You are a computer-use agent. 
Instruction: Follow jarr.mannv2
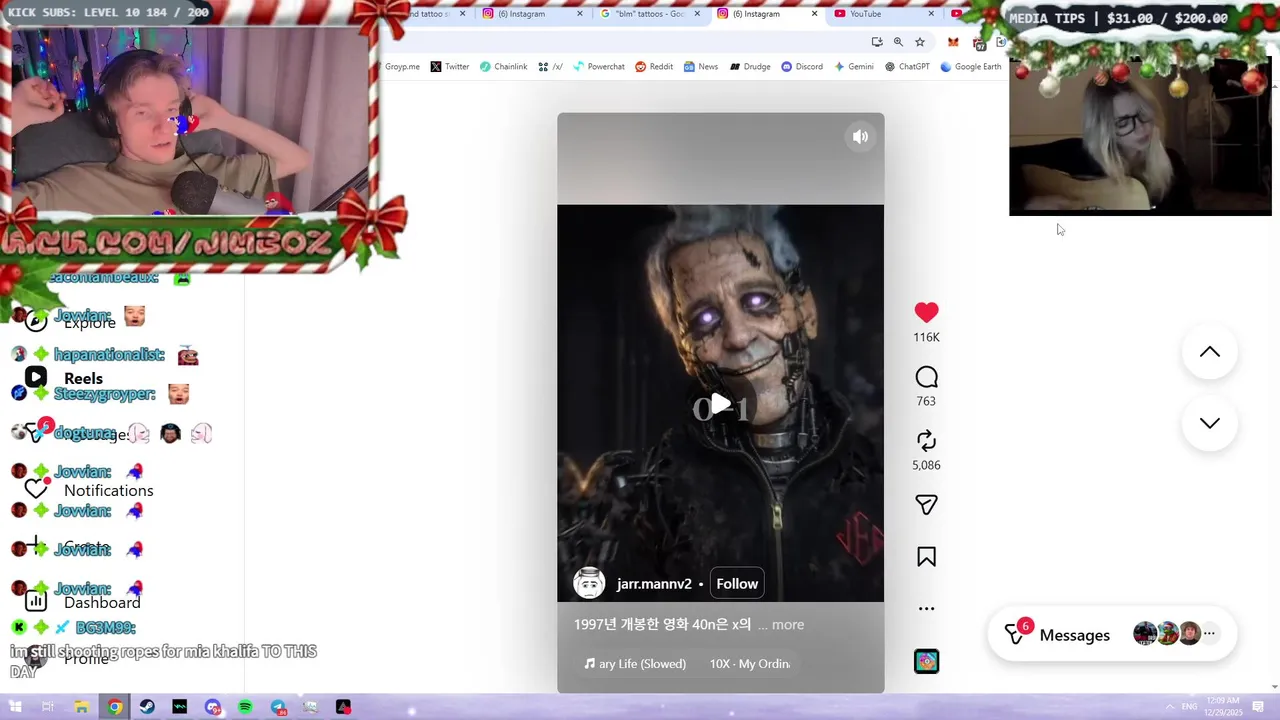pyautogui.click(x=737, y=584)
